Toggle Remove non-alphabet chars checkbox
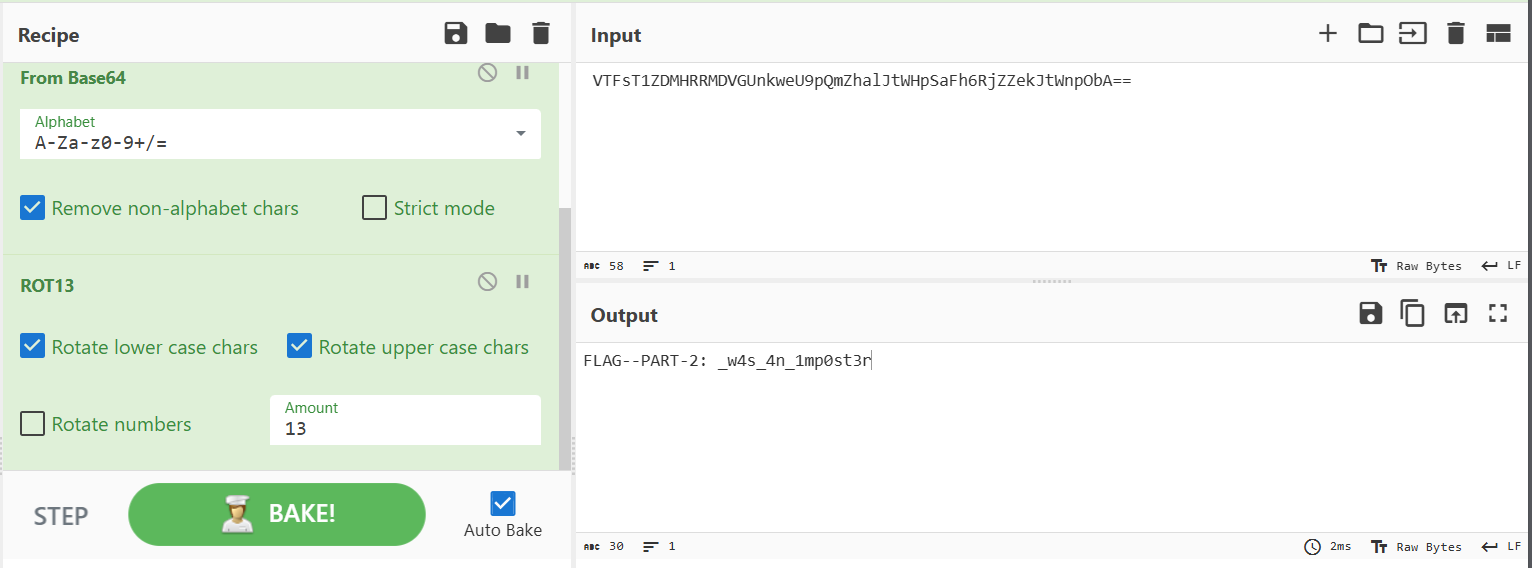The width and height of the screenshot is (1532, 568). (x=33, y=208)
